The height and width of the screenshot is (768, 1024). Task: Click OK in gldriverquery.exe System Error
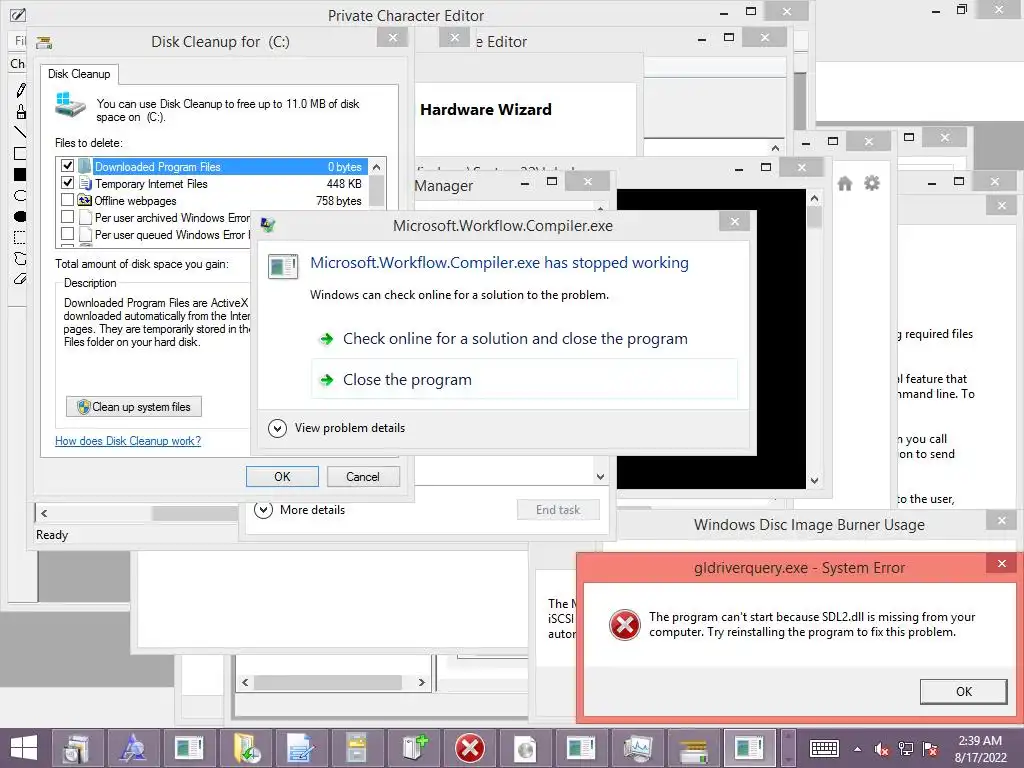963,692
